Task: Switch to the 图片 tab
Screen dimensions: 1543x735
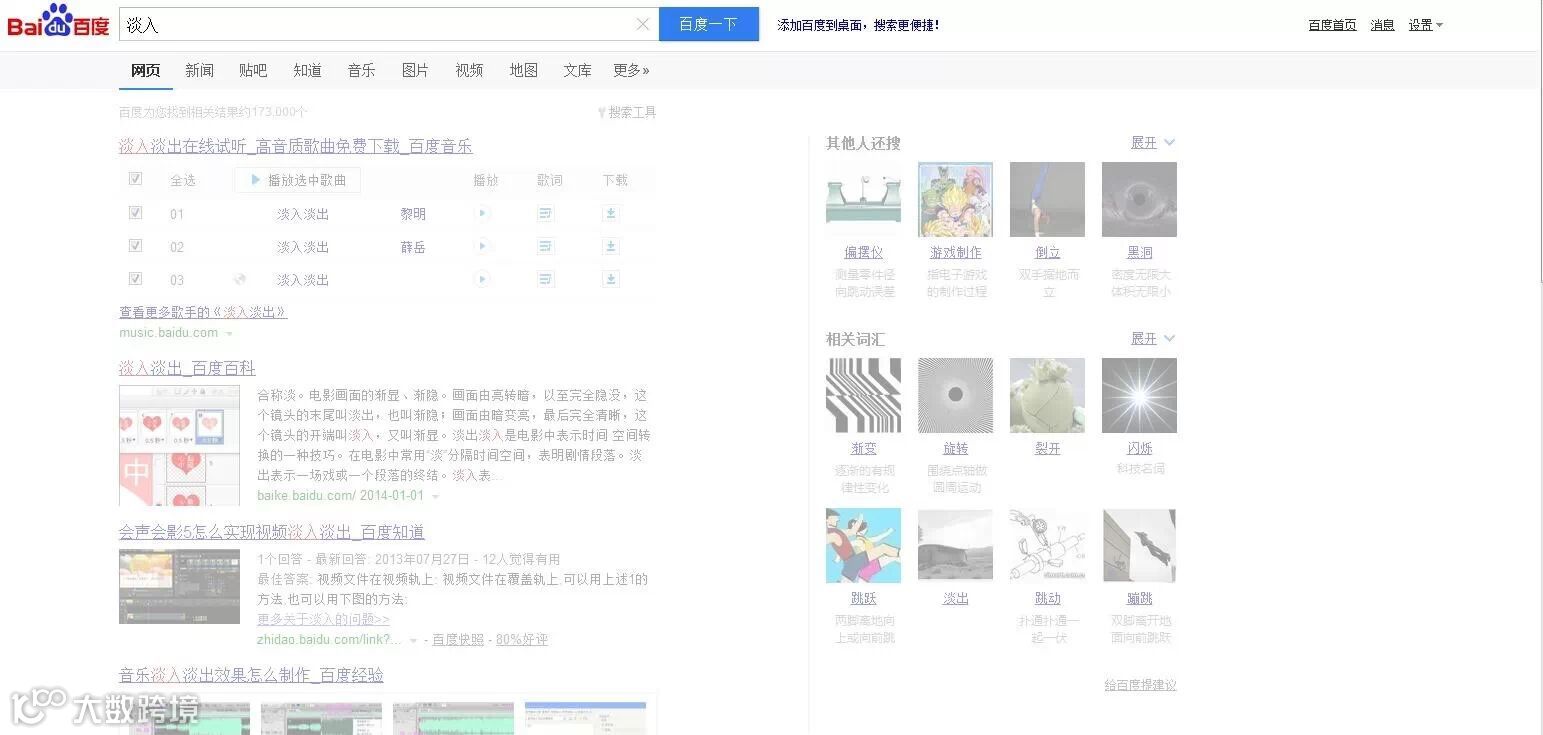Action: [415, 70]
